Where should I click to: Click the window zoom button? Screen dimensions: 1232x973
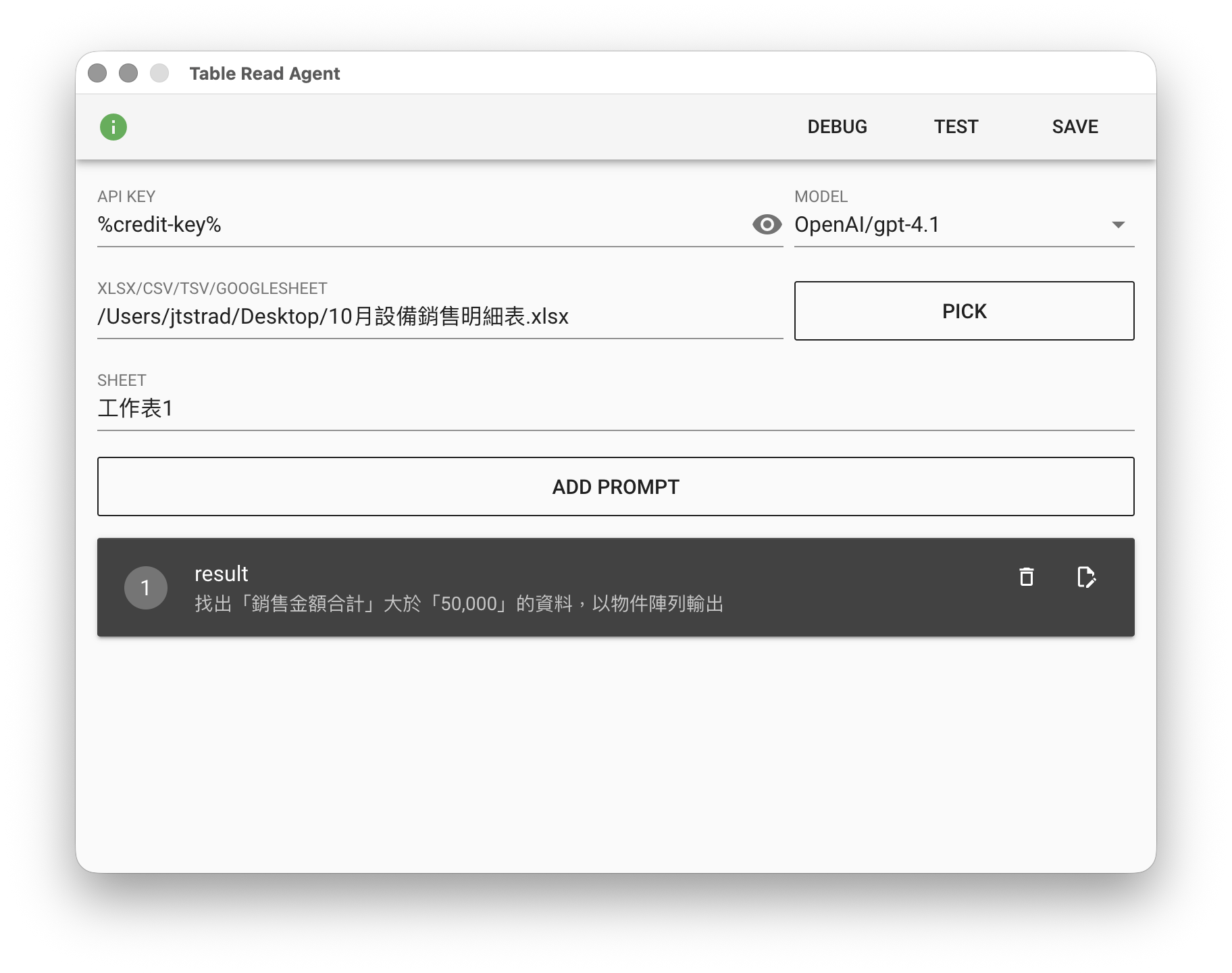[x=159, y=73]
